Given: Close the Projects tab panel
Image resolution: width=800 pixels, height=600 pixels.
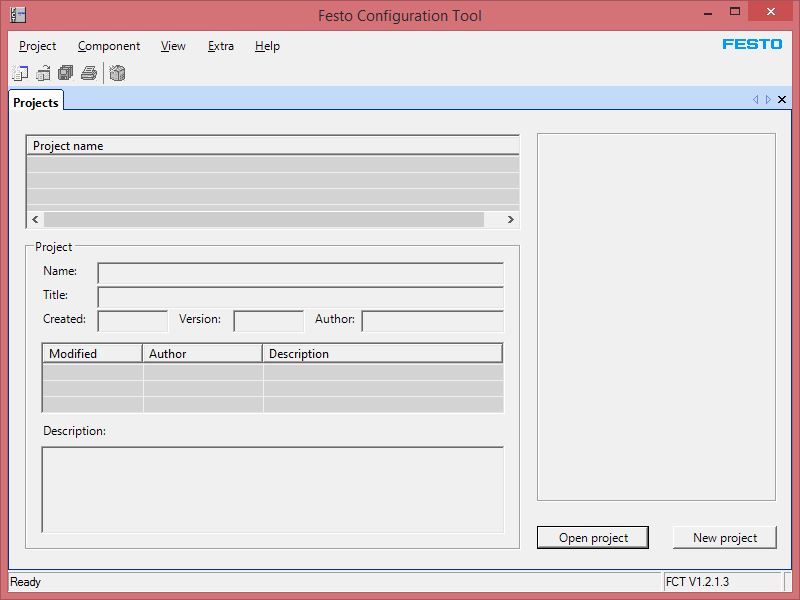Looking at the screenshot, I should 782,99.
